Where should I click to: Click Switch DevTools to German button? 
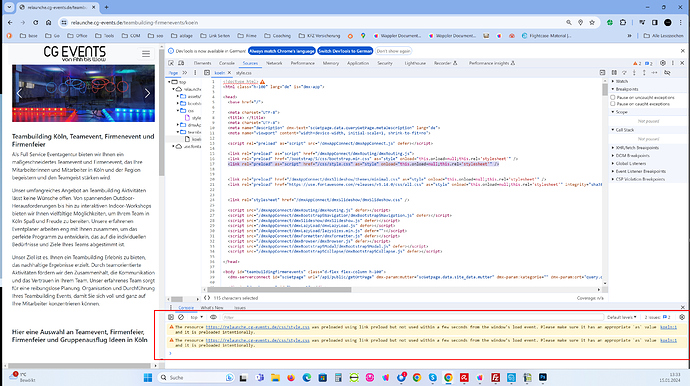345,51
